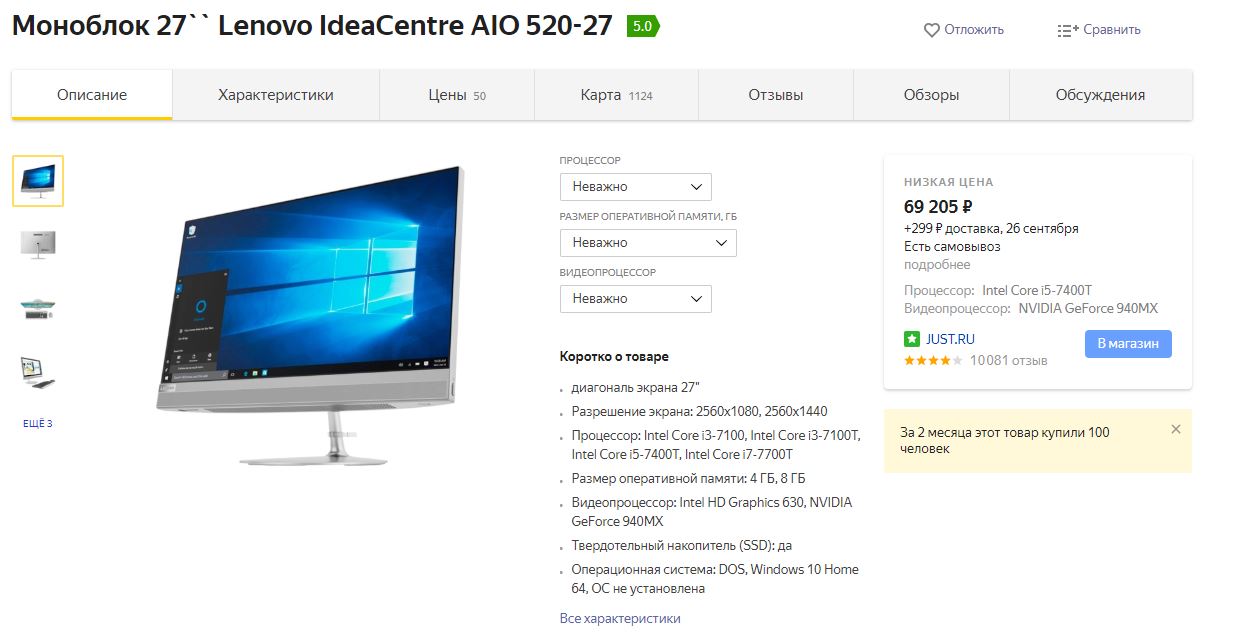Click the green star icon beside JUST.RU

(x=912, y=339)
